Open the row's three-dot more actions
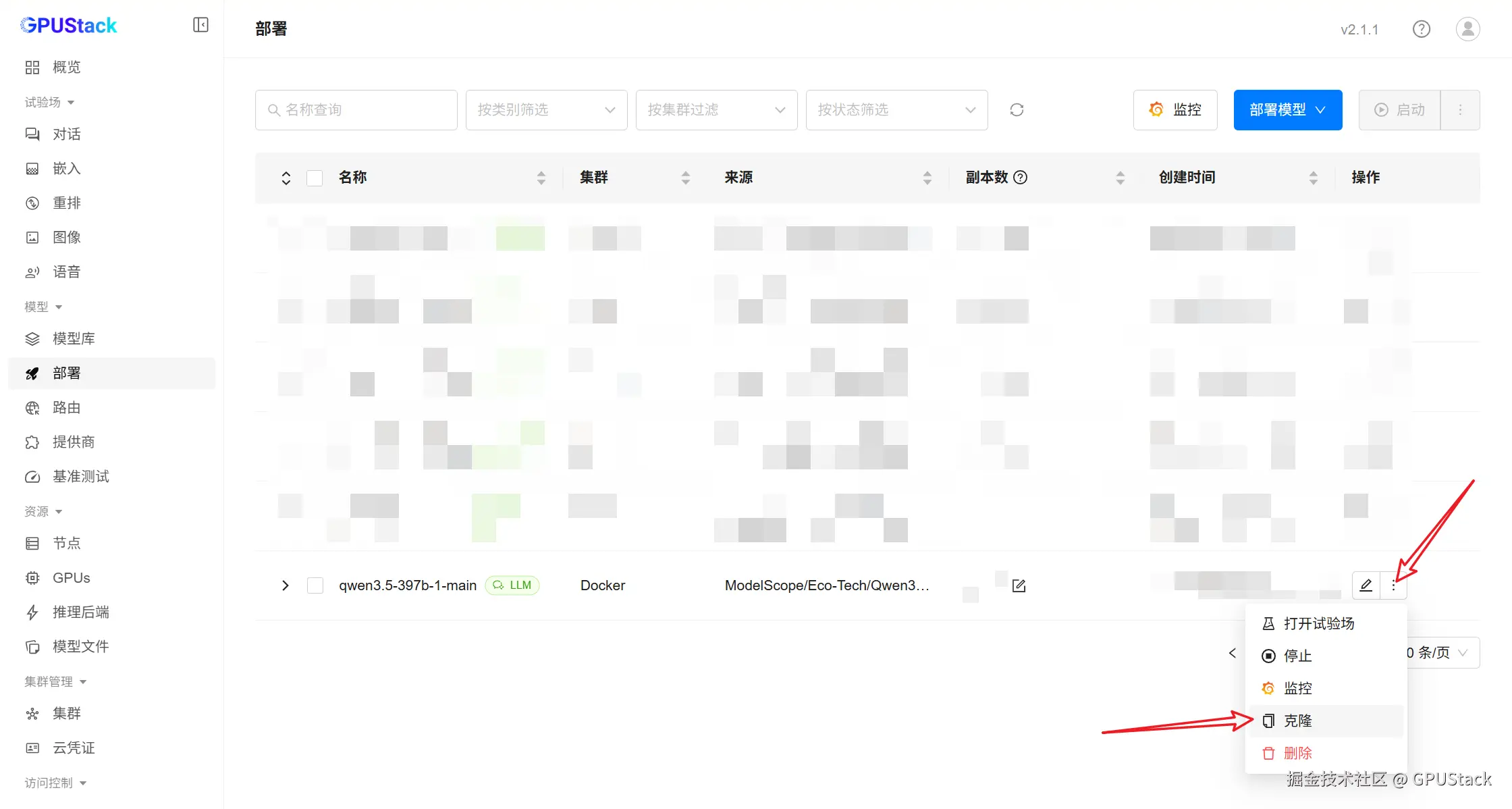The width and height of the screenshot is (1512, 809). click(x=1393, y=585)
